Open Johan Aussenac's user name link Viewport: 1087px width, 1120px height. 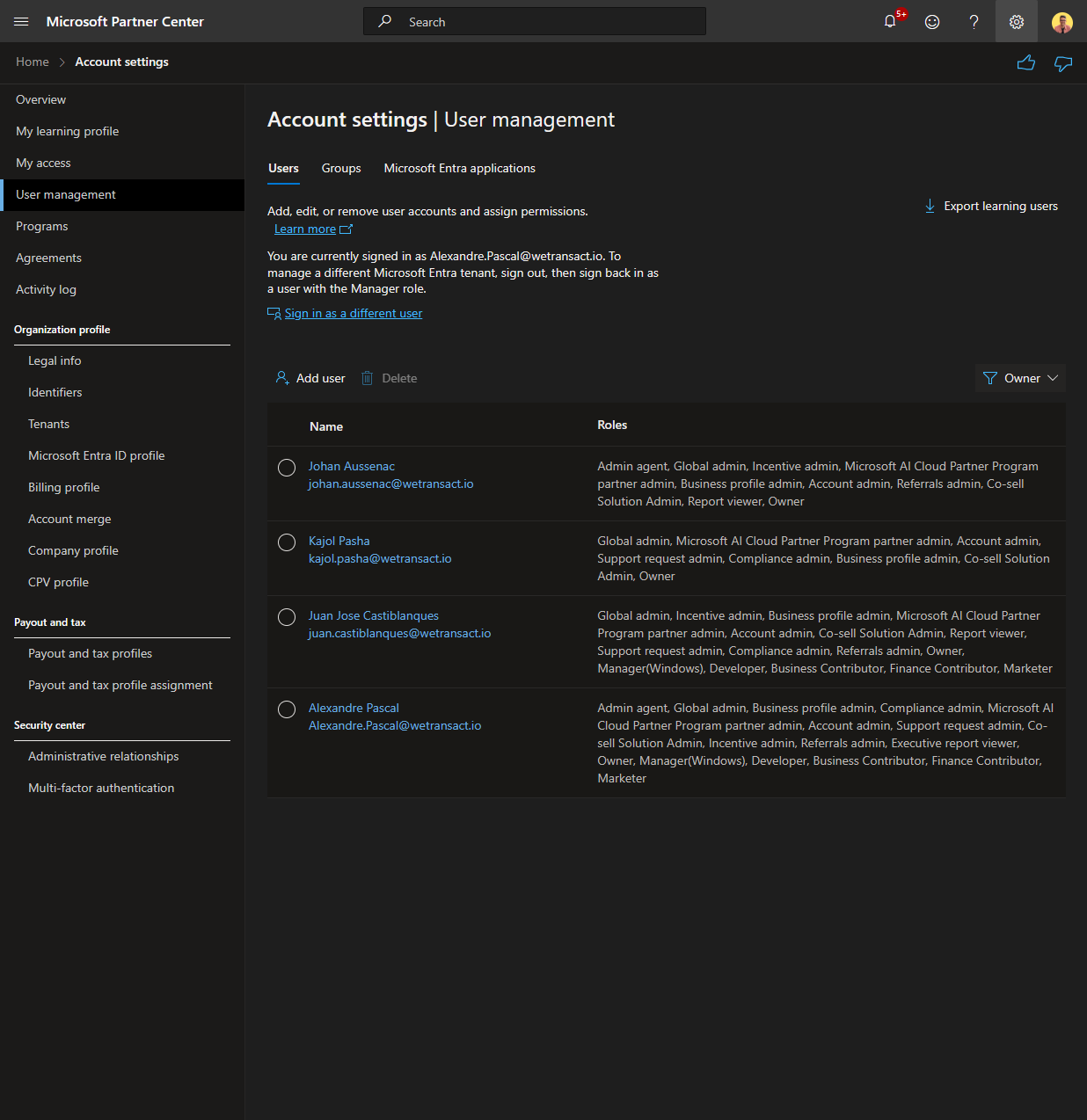tap(352, 466)
